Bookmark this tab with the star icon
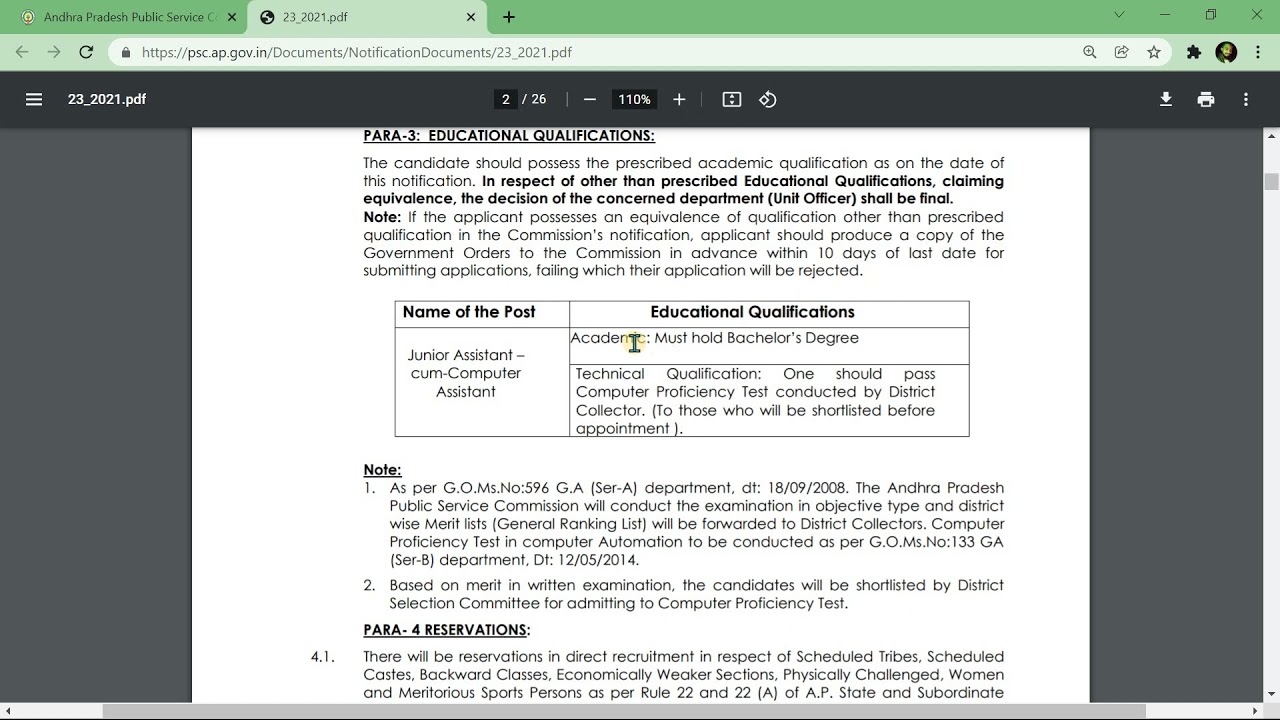 point(1154,52)
